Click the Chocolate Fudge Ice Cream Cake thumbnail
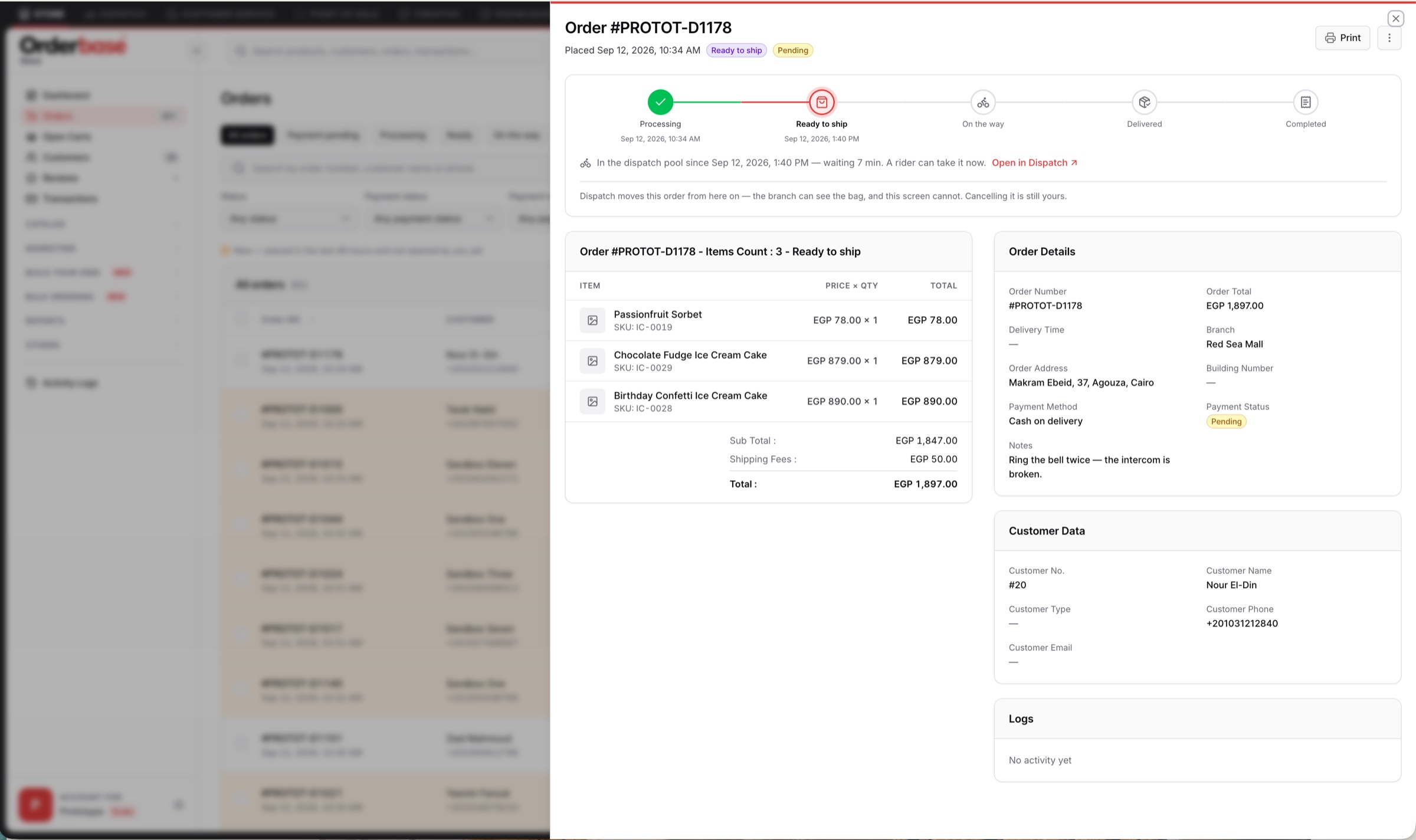This screenshot has width=1416, height=840. tap(592, 361)
